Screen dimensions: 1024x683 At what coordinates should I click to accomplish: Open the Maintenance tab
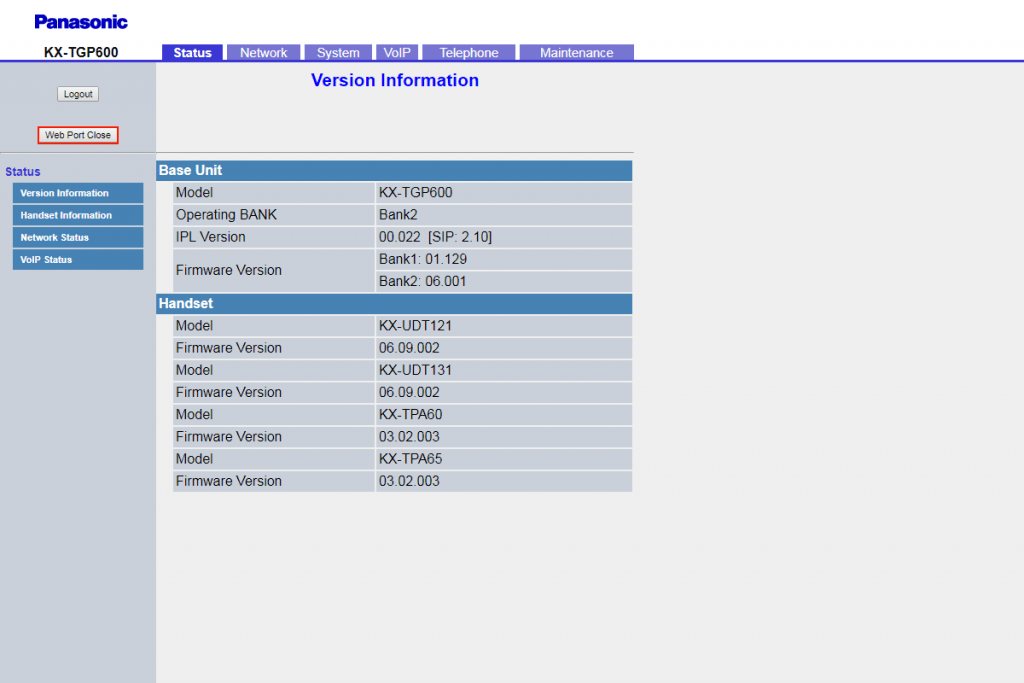point(576,53)
